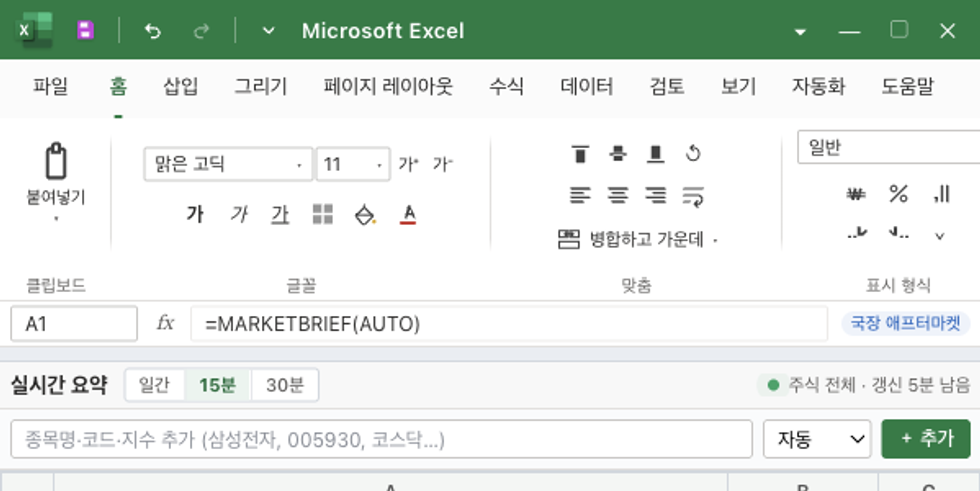Click the 주식 전체 · 갱신 5분 남음 status

point(864,385)
